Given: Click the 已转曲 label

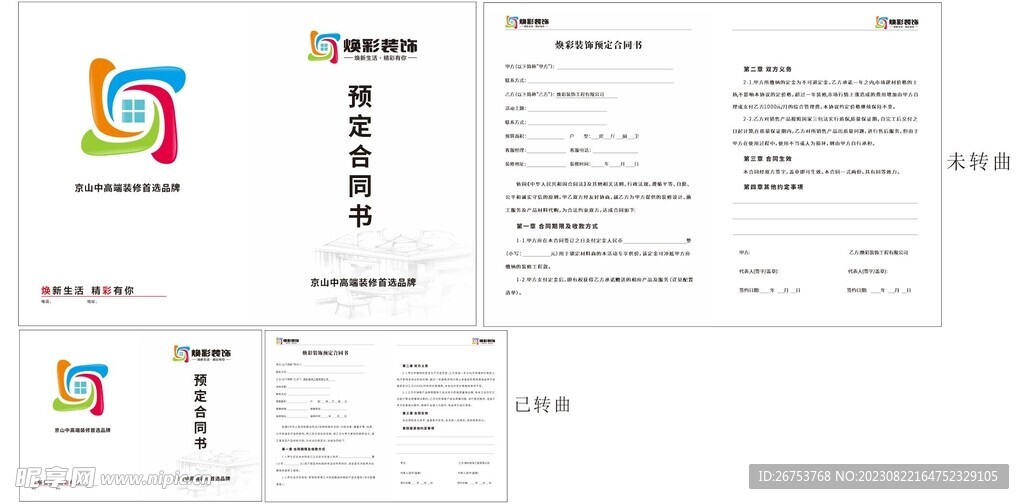Looking at the screenshot, I should pyautogui.click(x=543, y=404).
